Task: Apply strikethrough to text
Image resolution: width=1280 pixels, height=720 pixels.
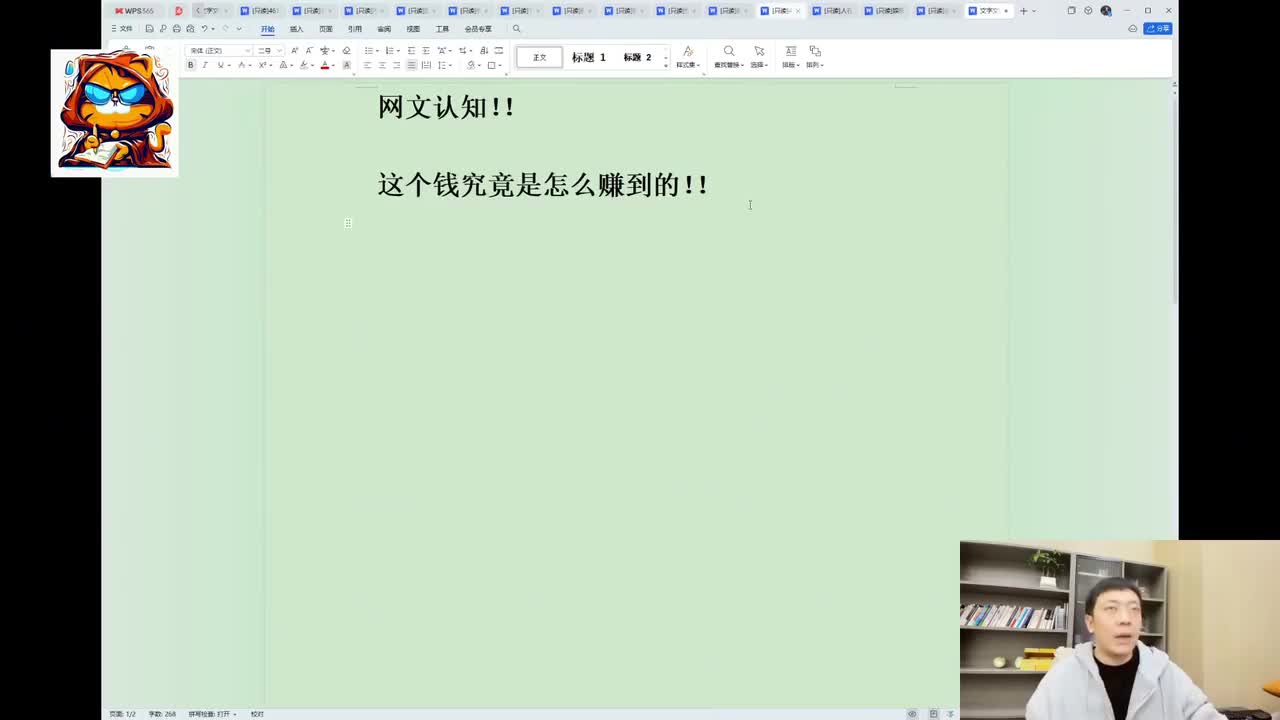Action: 241,65
